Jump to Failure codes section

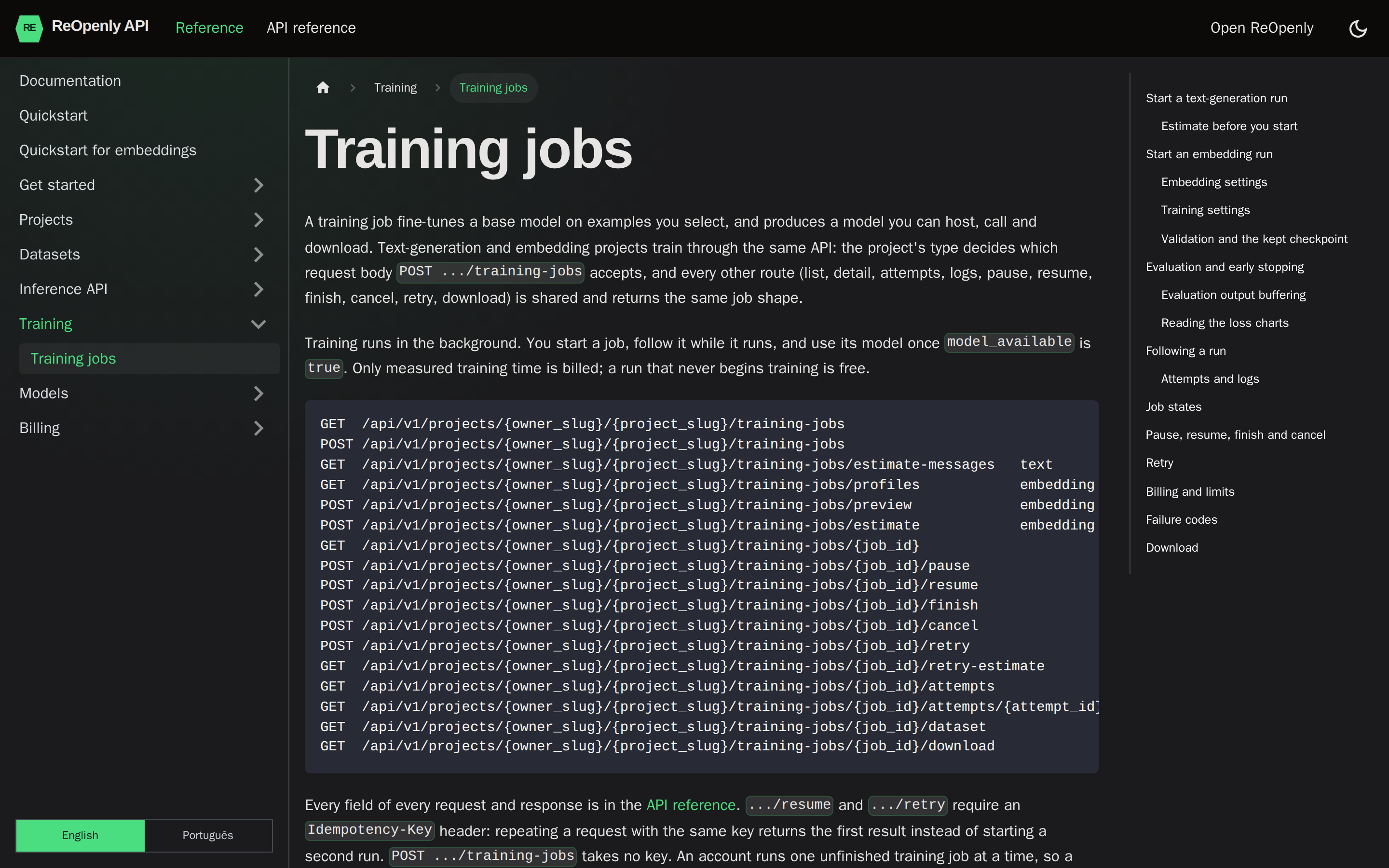point(1181,519)
